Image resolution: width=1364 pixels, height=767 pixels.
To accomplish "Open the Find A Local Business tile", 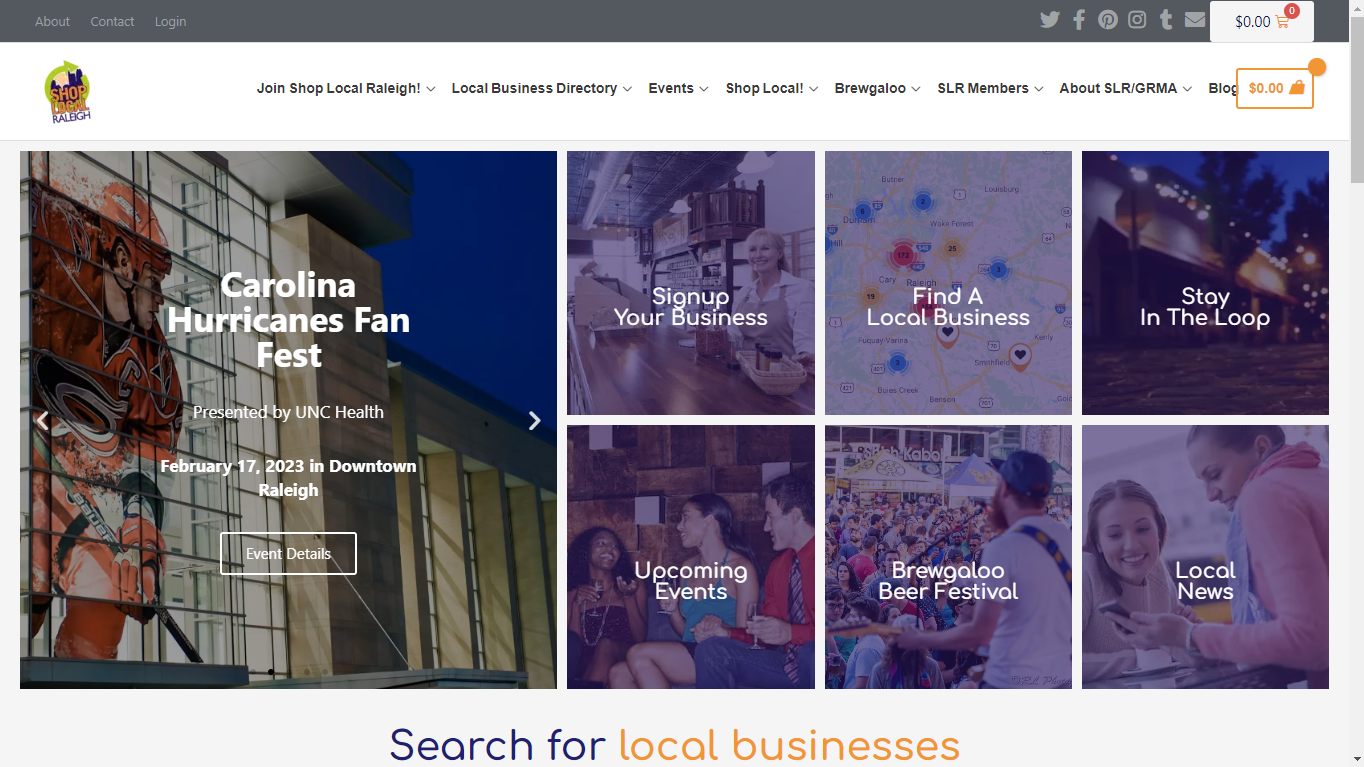I will tap(948, 283).
